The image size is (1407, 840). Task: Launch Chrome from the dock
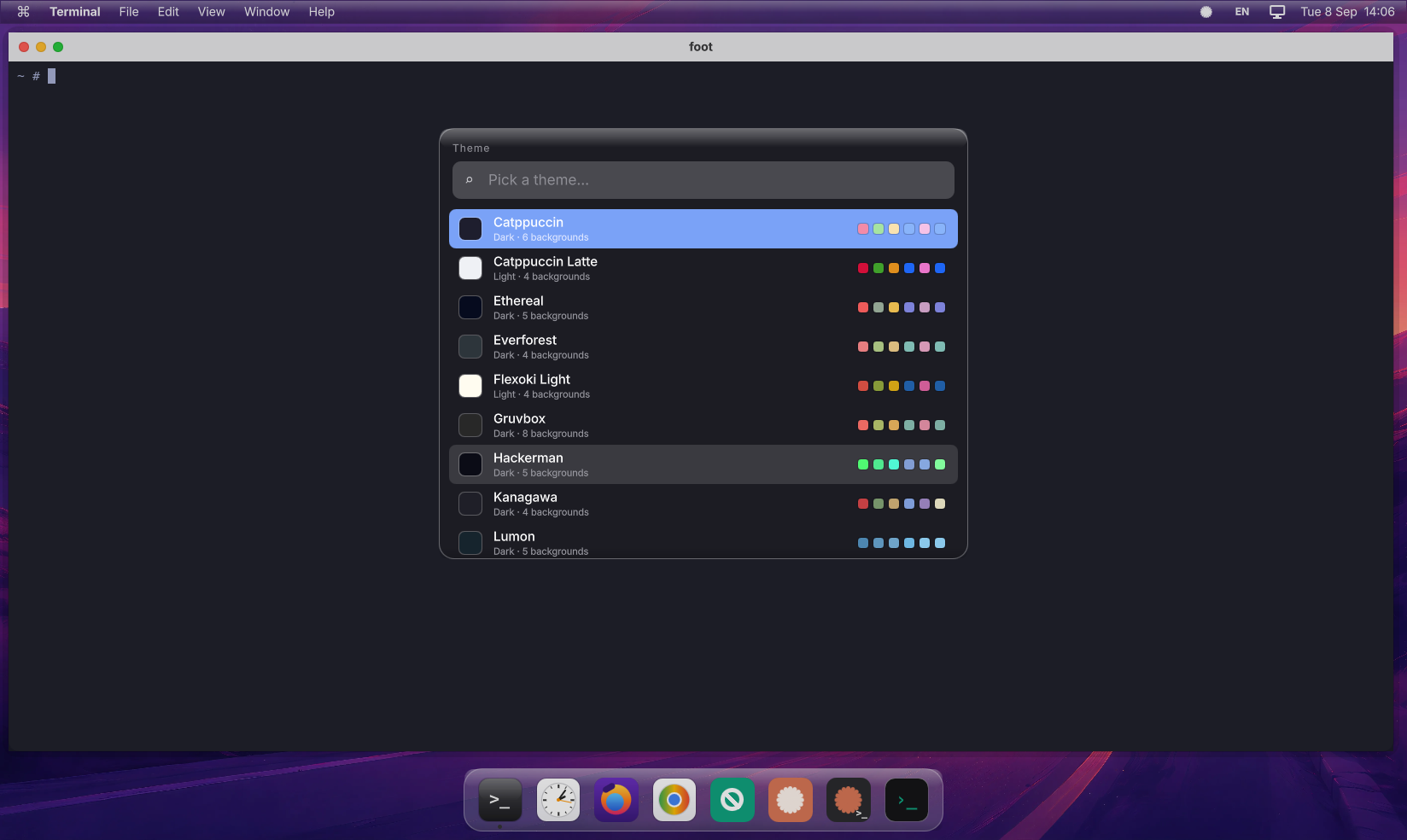[674, 800]
